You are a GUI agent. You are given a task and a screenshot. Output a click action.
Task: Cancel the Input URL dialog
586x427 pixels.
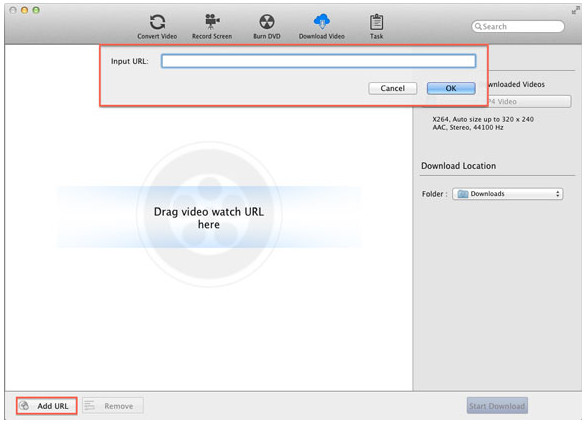point(392,88)
